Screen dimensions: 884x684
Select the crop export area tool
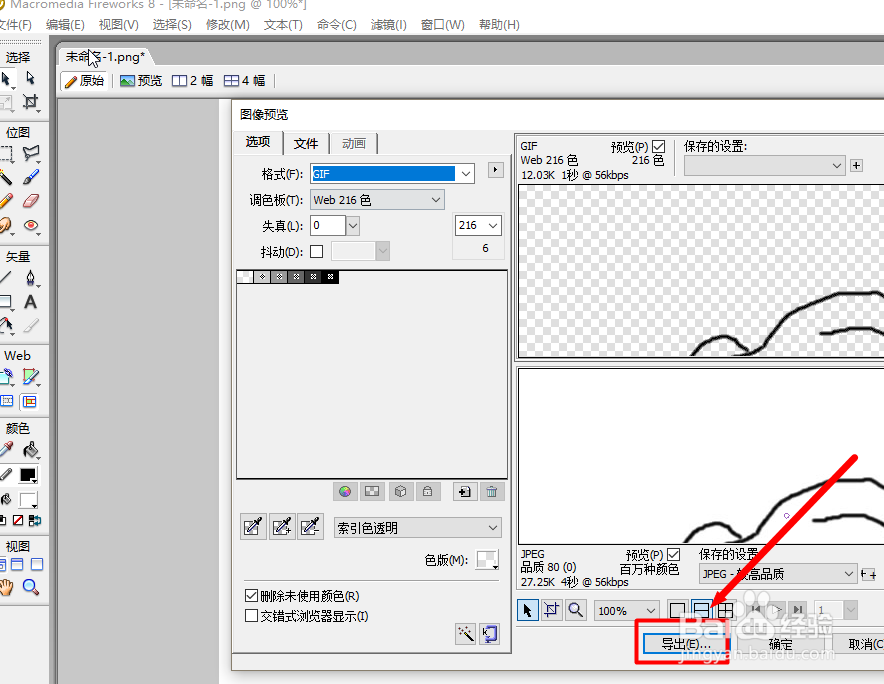tap(551, 610)
